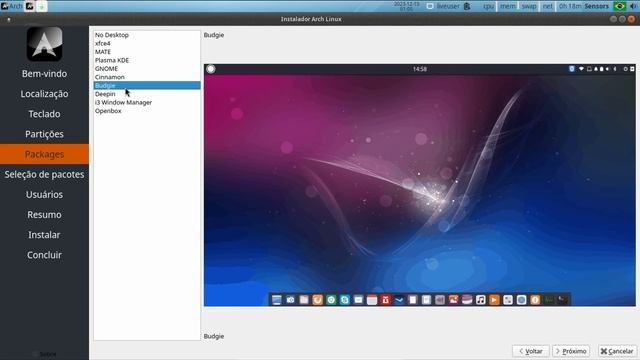Image resolution: width=640 pixels, height=360 pixels.
Task: Go to the Instalar step
Action: point(44,235)
